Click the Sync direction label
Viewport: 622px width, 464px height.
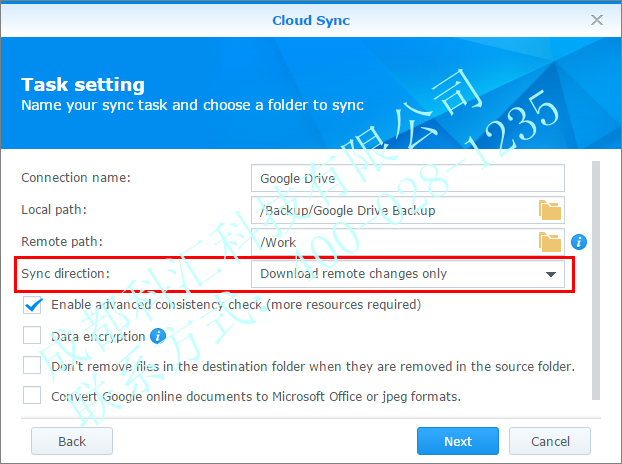(x=66, y=273)
